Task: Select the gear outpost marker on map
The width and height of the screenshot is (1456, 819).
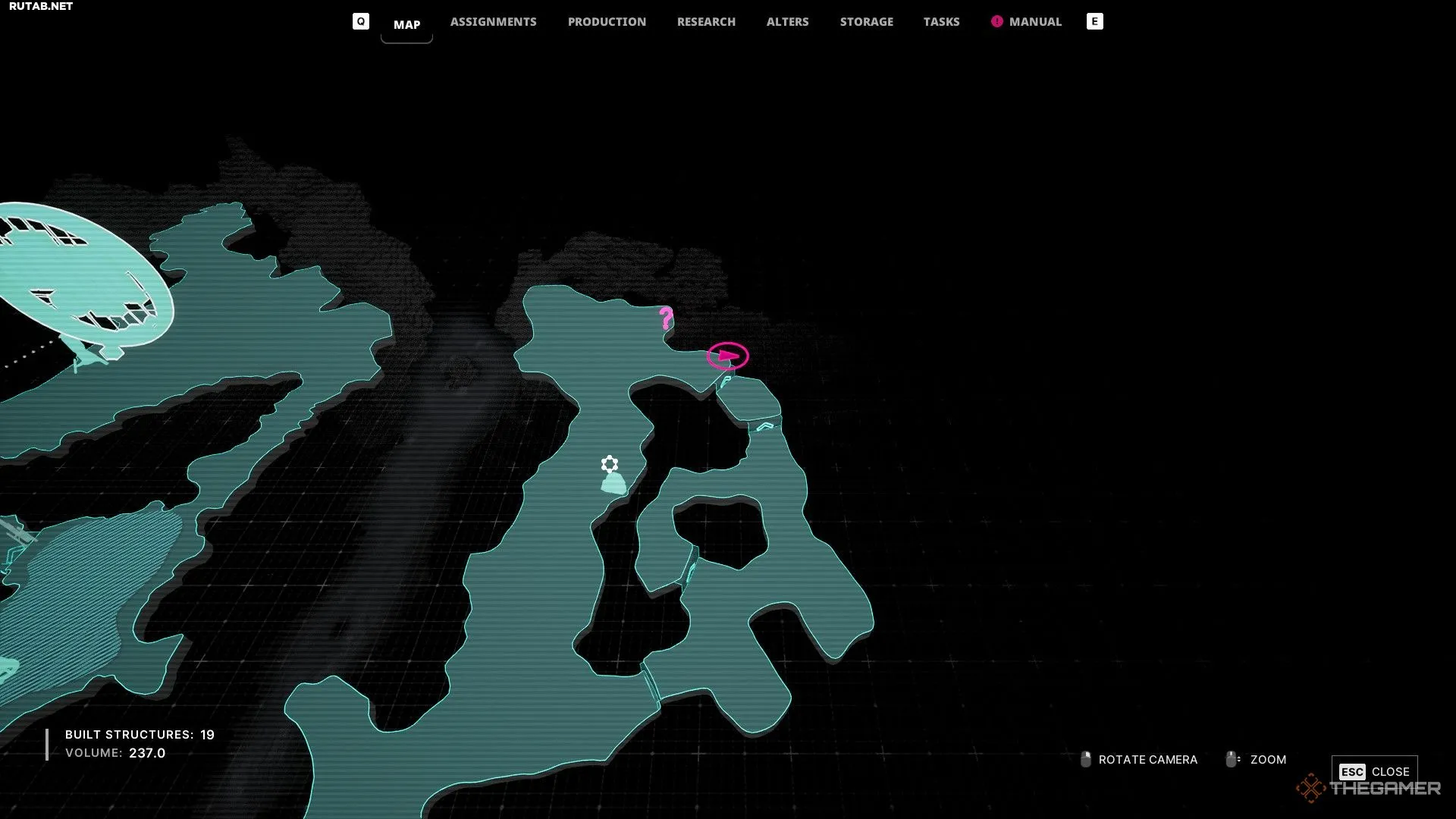Action: click(610, 464)
